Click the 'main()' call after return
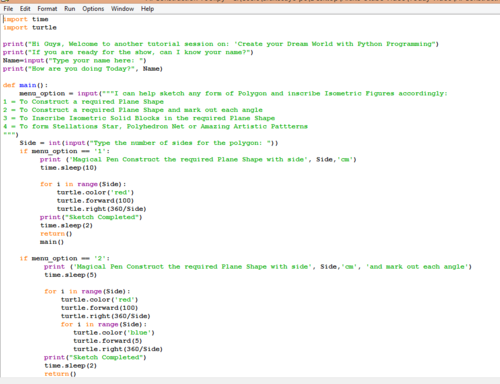 52,242
